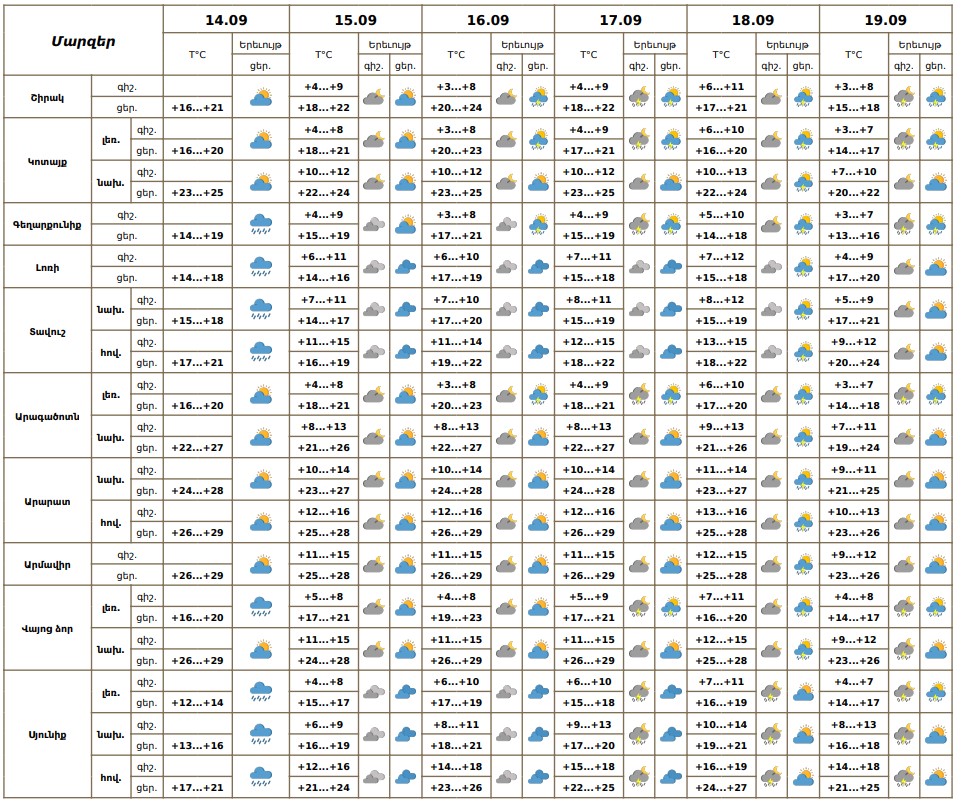
Task: Select the 14.09 date column header
Action: coord(226,20)
